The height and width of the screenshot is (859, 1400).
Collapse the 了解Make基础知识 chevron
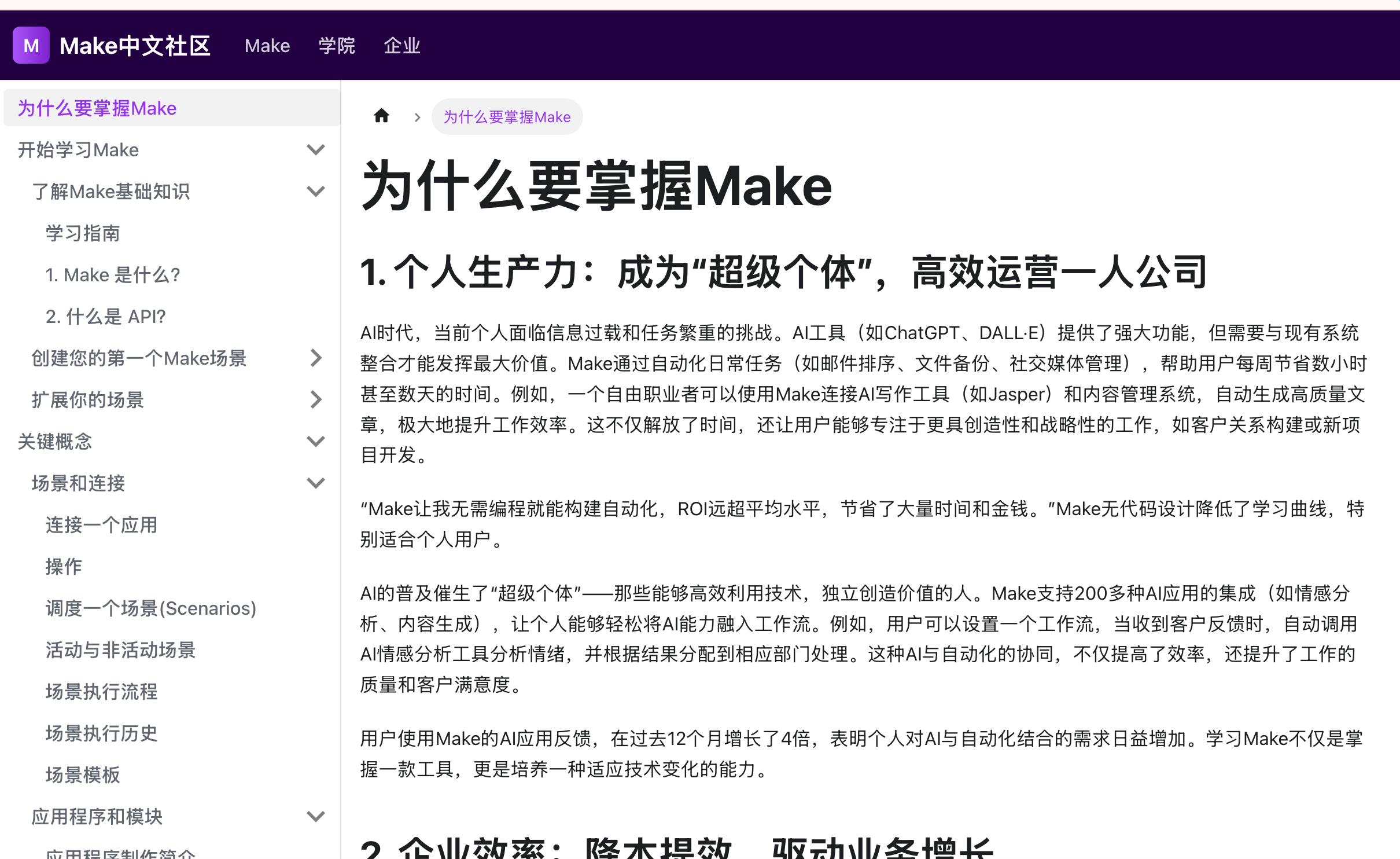(x=315, y=192)
